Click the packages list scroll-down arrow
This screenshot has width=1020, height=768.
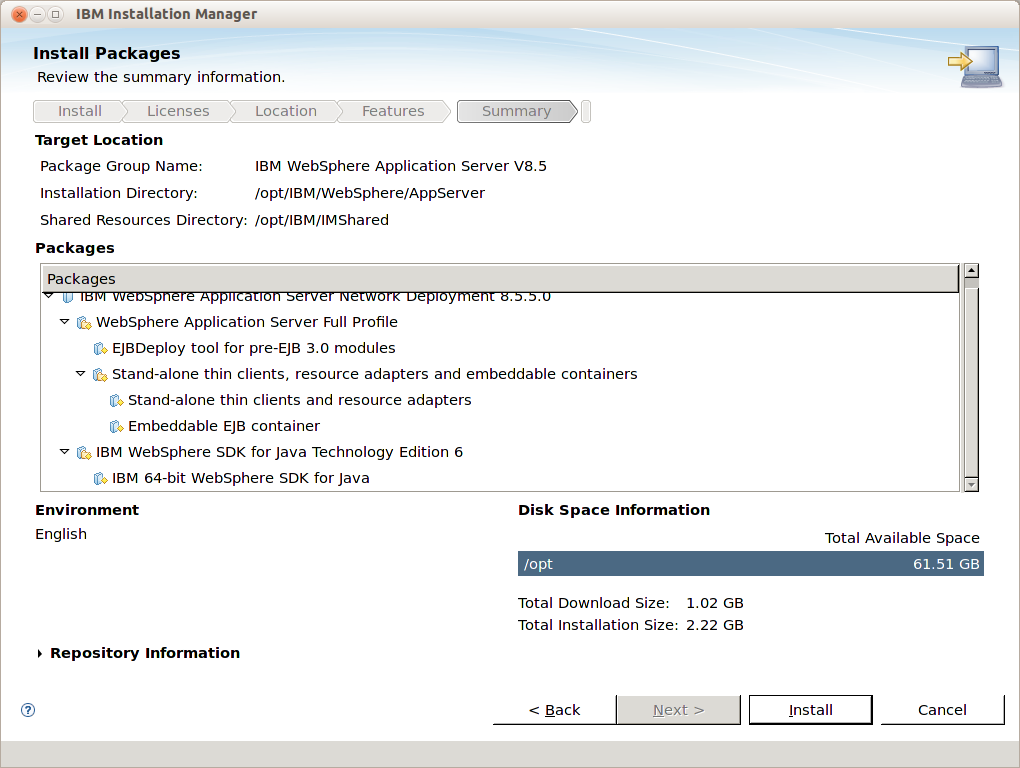971,484
